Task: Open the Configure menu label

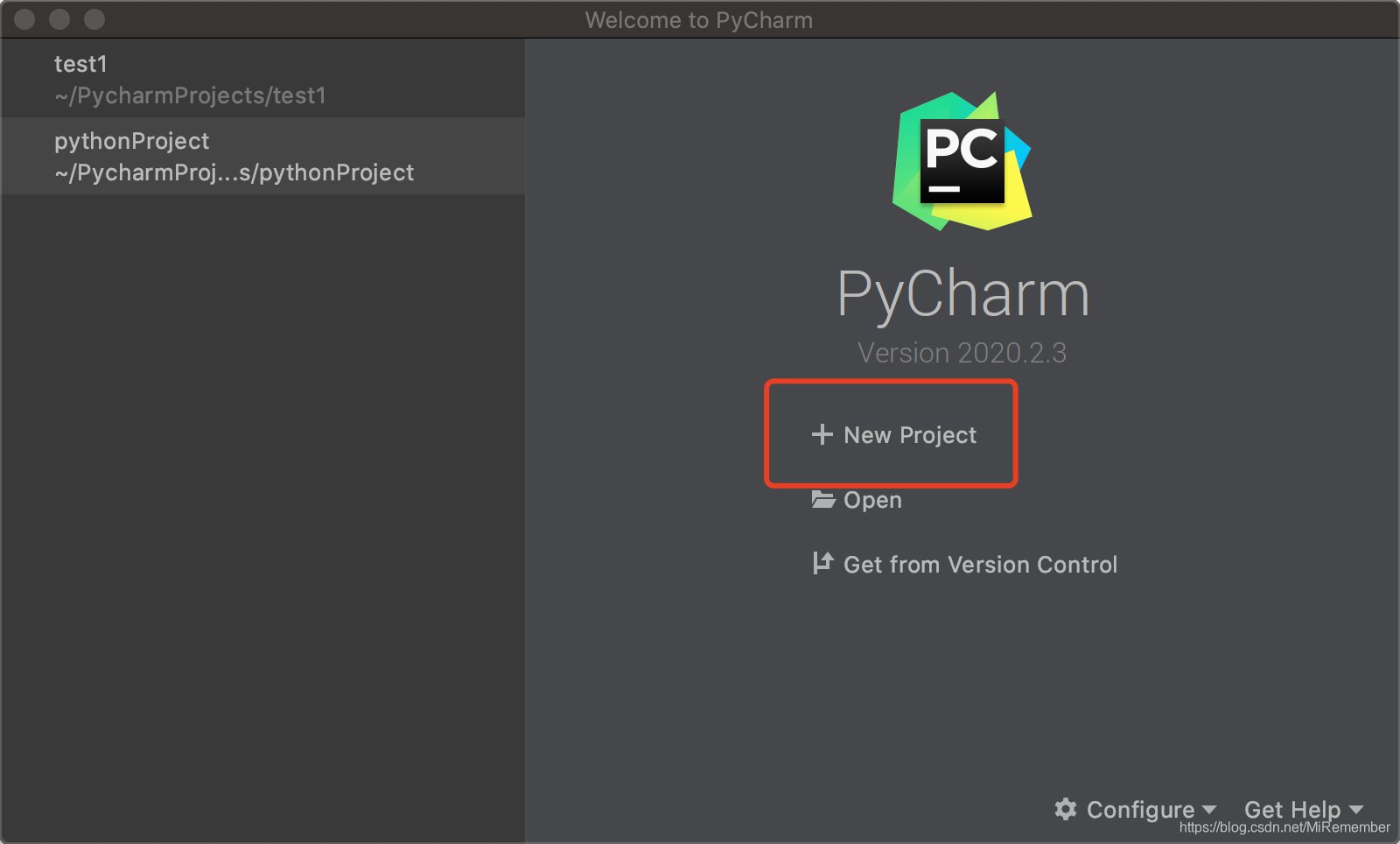Action: tap(1140, 810)
